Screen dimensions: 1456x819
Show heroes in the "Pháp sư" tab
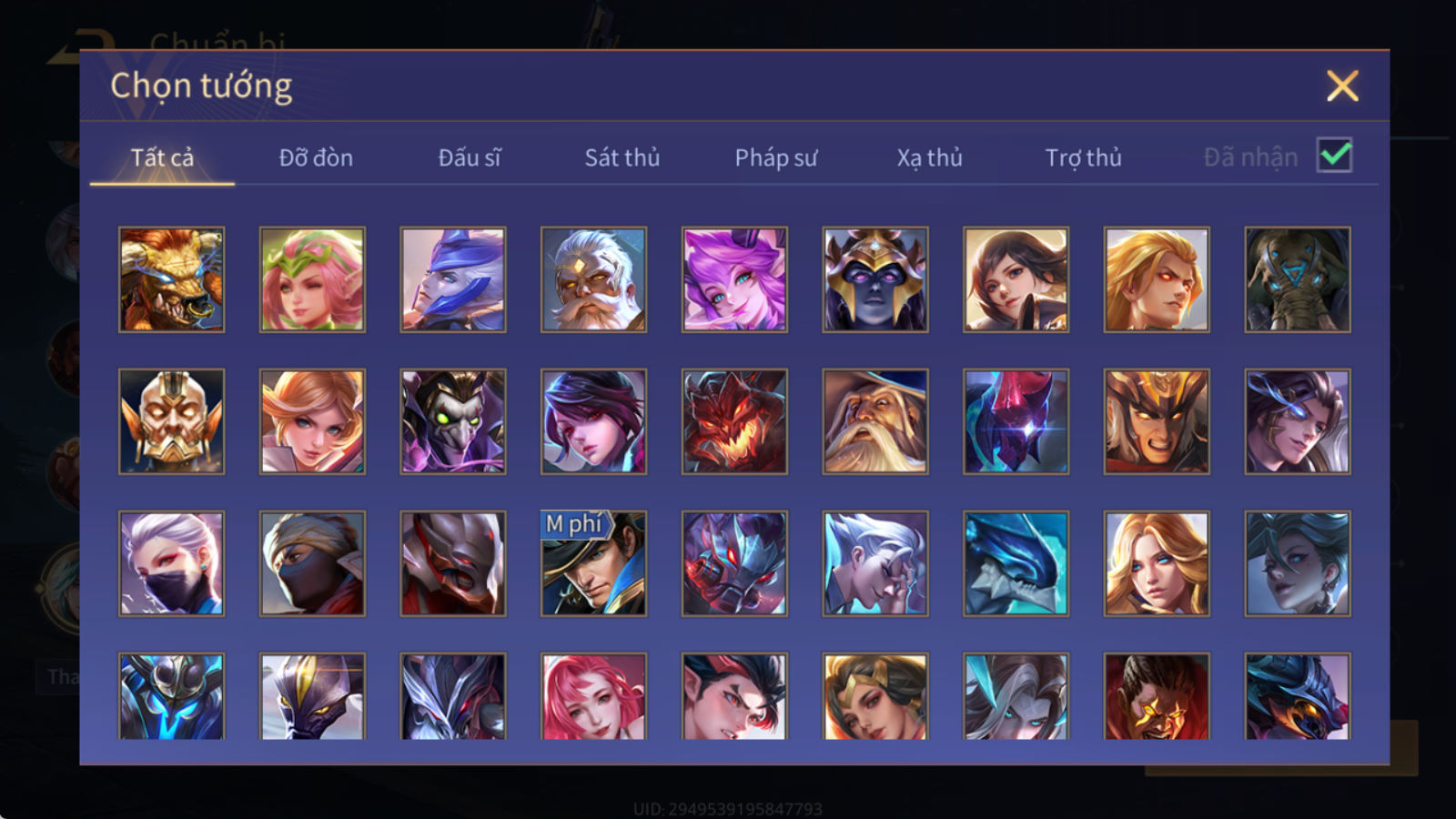click(x=776, y=157)
